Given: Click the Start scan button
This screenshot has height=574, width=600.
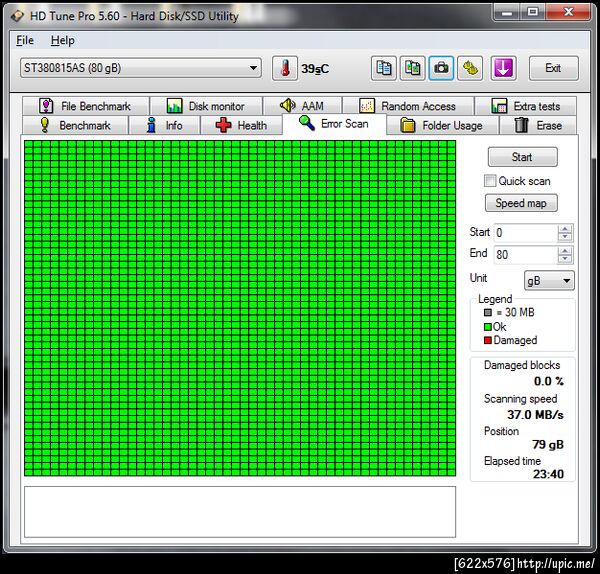Looking at the screenshot, I should (522, 157).
